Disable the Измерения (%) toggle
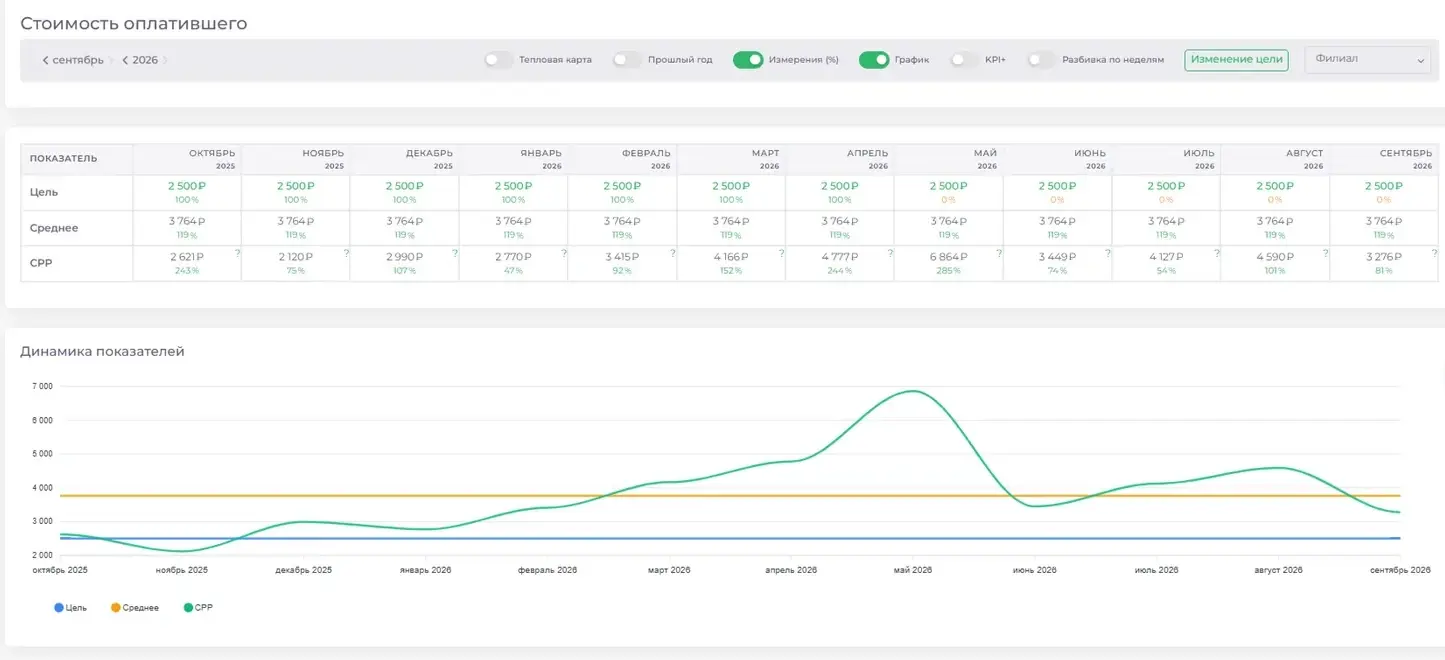 748,60
